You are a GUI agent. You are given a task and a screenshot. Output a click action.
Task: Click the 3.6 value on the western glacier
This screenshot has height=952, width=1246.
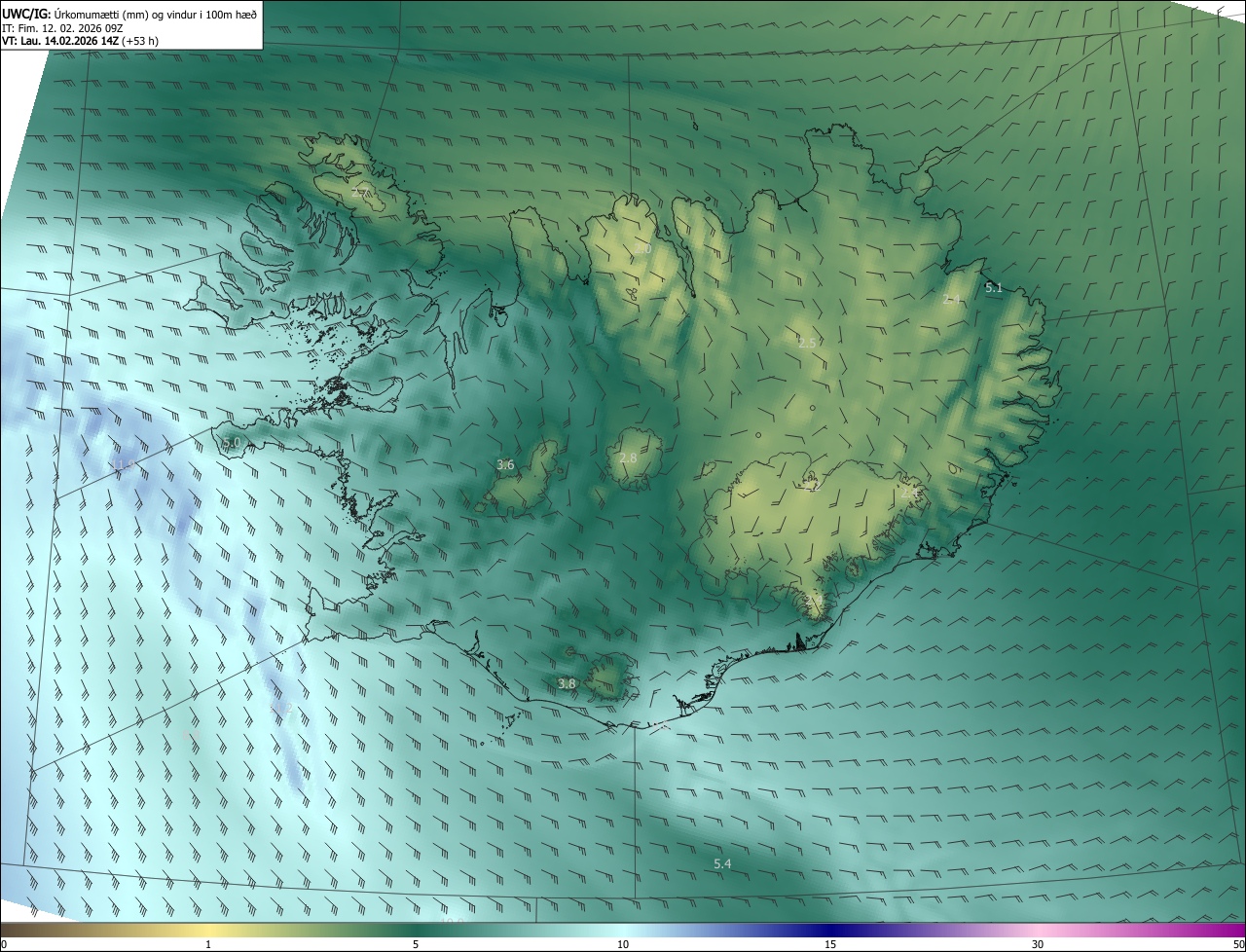click(505, 464)
